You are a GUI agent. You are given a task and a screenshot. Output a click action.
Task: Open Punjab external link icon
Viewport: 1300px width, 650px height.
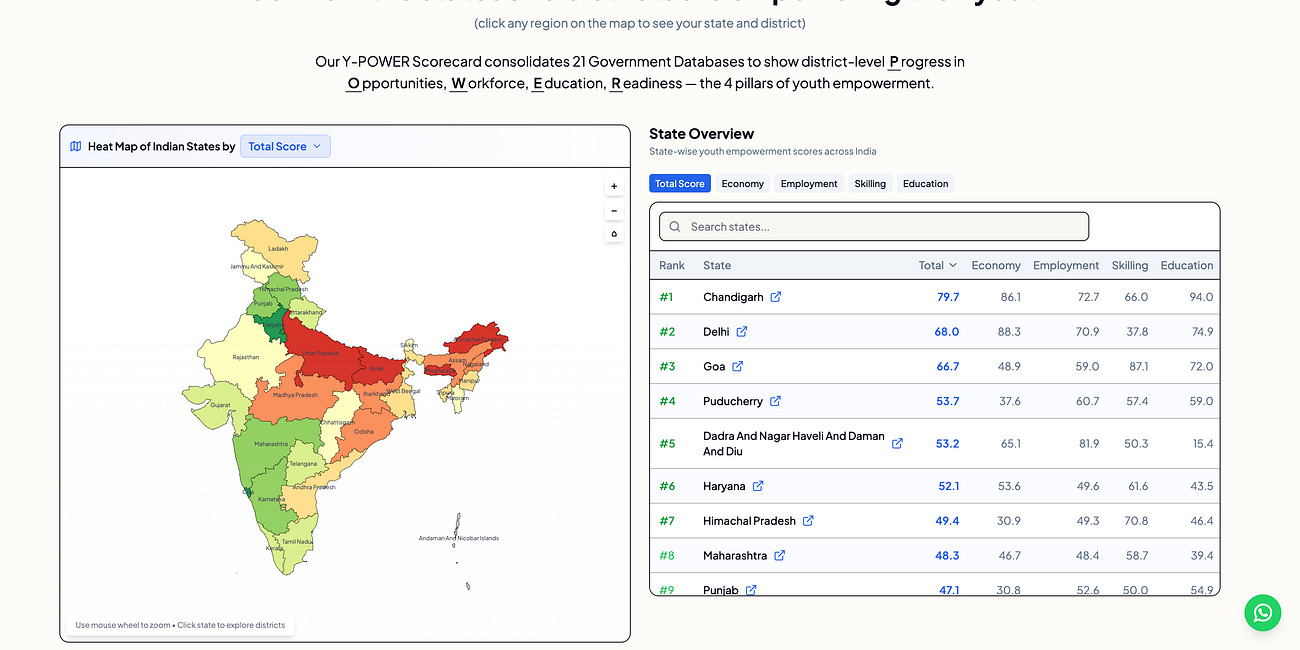(x=751, y=590)
